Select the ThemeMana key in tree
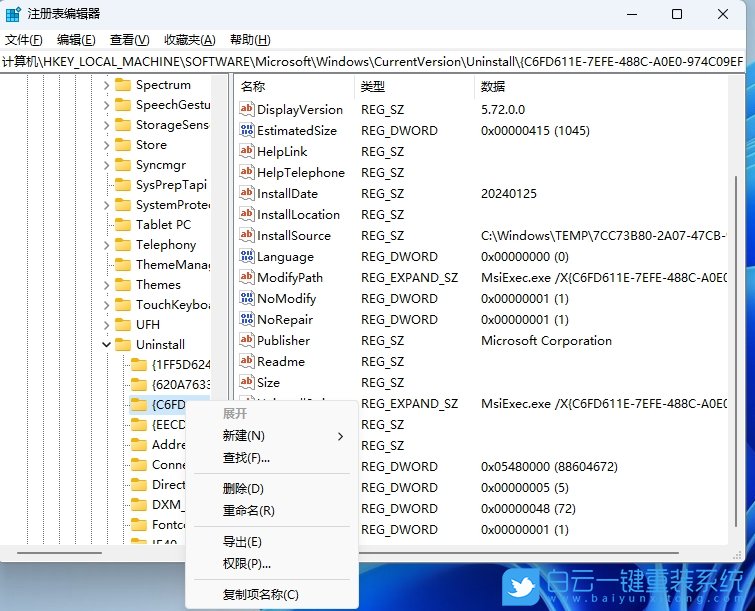This screenshot has width=755, height=611. tap(173, 264)
